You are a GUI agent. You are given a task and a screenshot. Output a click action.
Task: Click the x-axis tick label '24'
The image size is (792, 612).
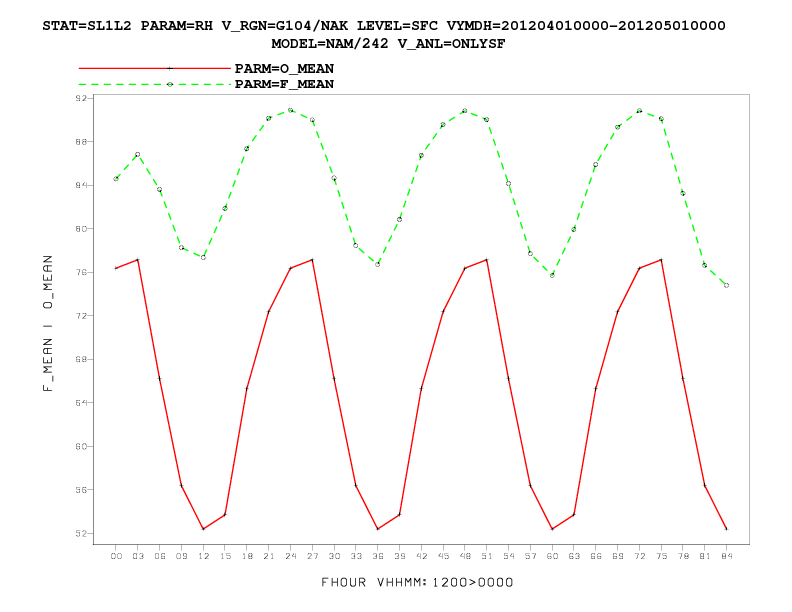point(290,556)
